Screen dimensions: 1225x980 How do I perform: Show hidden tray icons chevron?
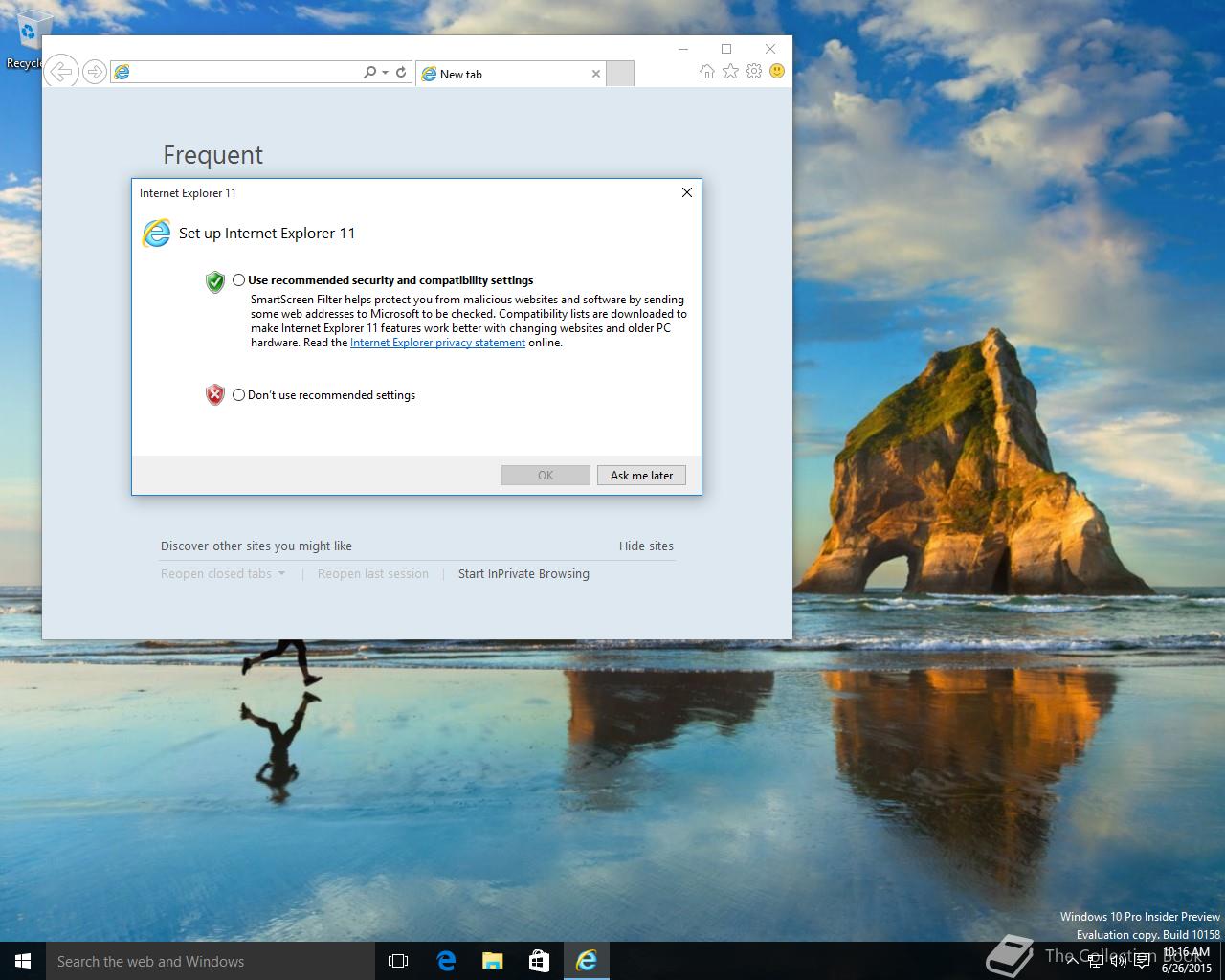[1072, 961]
